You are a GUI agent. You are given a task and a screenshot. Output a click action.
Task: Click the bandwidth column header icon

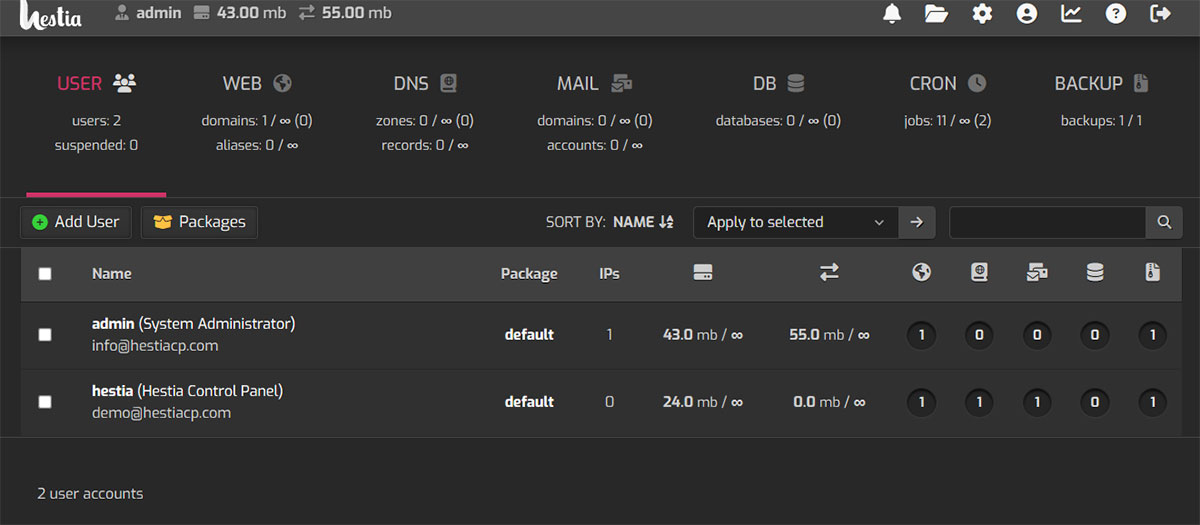click(x=829, y=272)
